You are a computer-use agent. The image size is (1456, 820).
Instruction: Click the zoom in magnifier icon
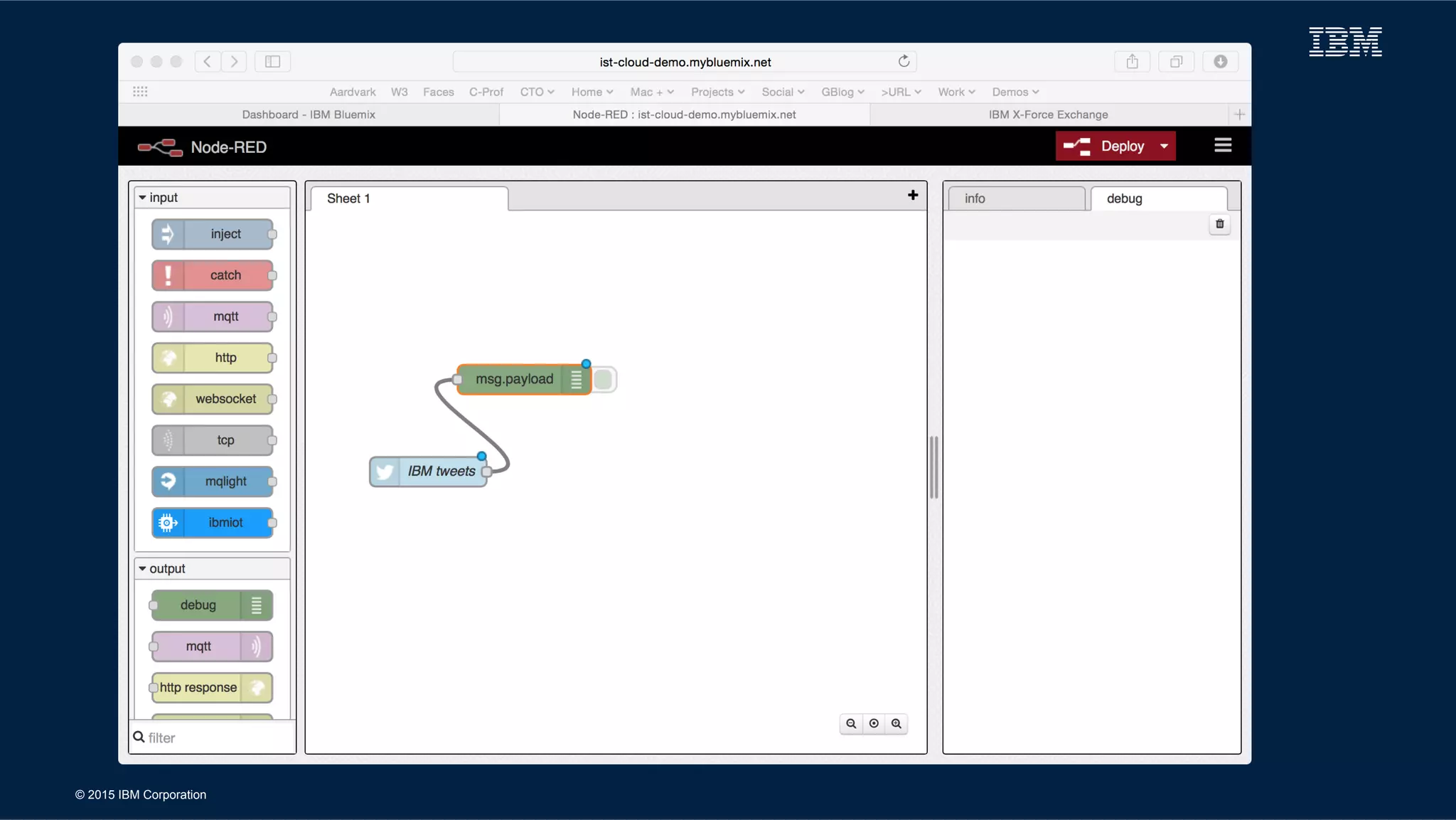pyautogui.click(x=896, y=723)
